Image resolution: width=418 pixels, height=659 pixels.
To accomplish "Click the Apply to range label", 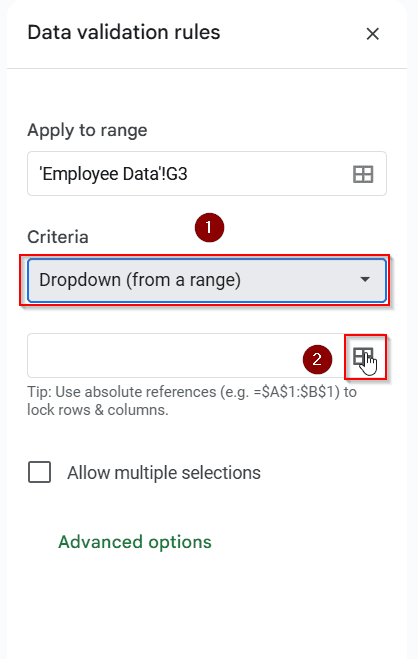I will pyautogui.click(x=87, y=130).
